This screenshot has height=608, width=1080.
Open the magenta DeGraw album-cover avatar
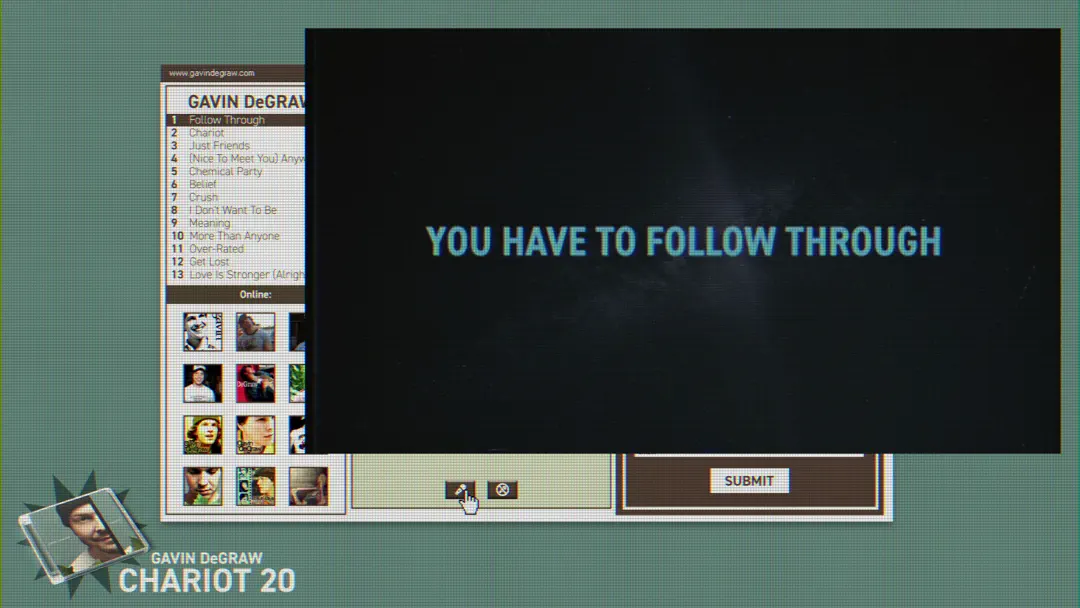pyautogui.click(x=256, y=383)
